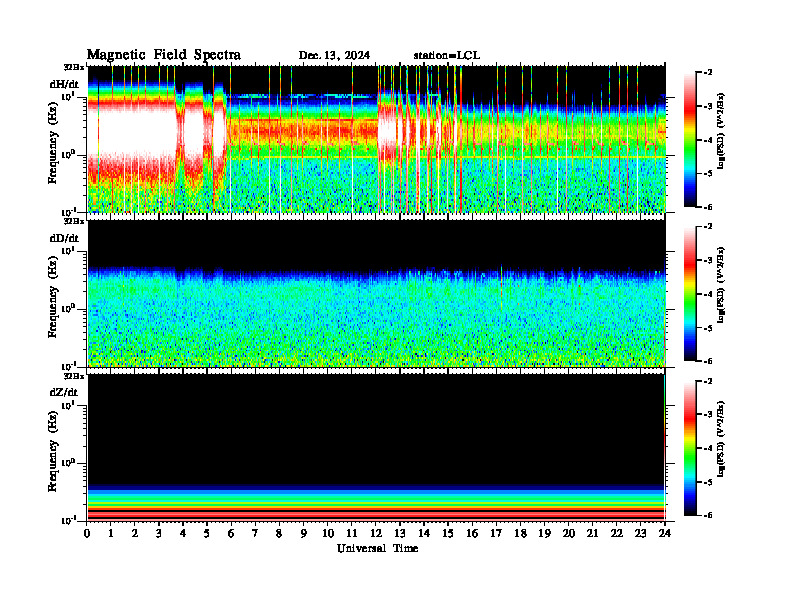Select the dH/dt panel color scale bar
792x612 pixels.
[x=690, y=140]
